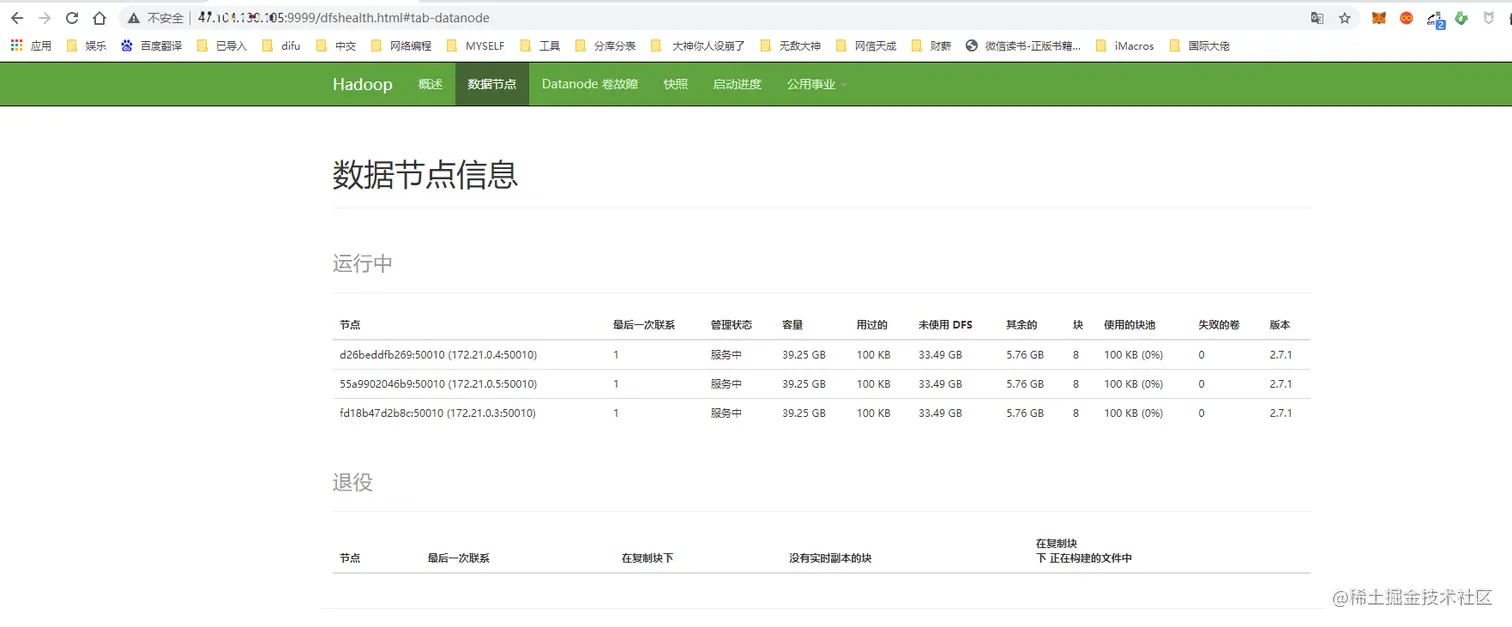This screenshot has height=627, width=1512.
Task: Open the apps grid icon on bookmarks bar
Action: (16, 45)
